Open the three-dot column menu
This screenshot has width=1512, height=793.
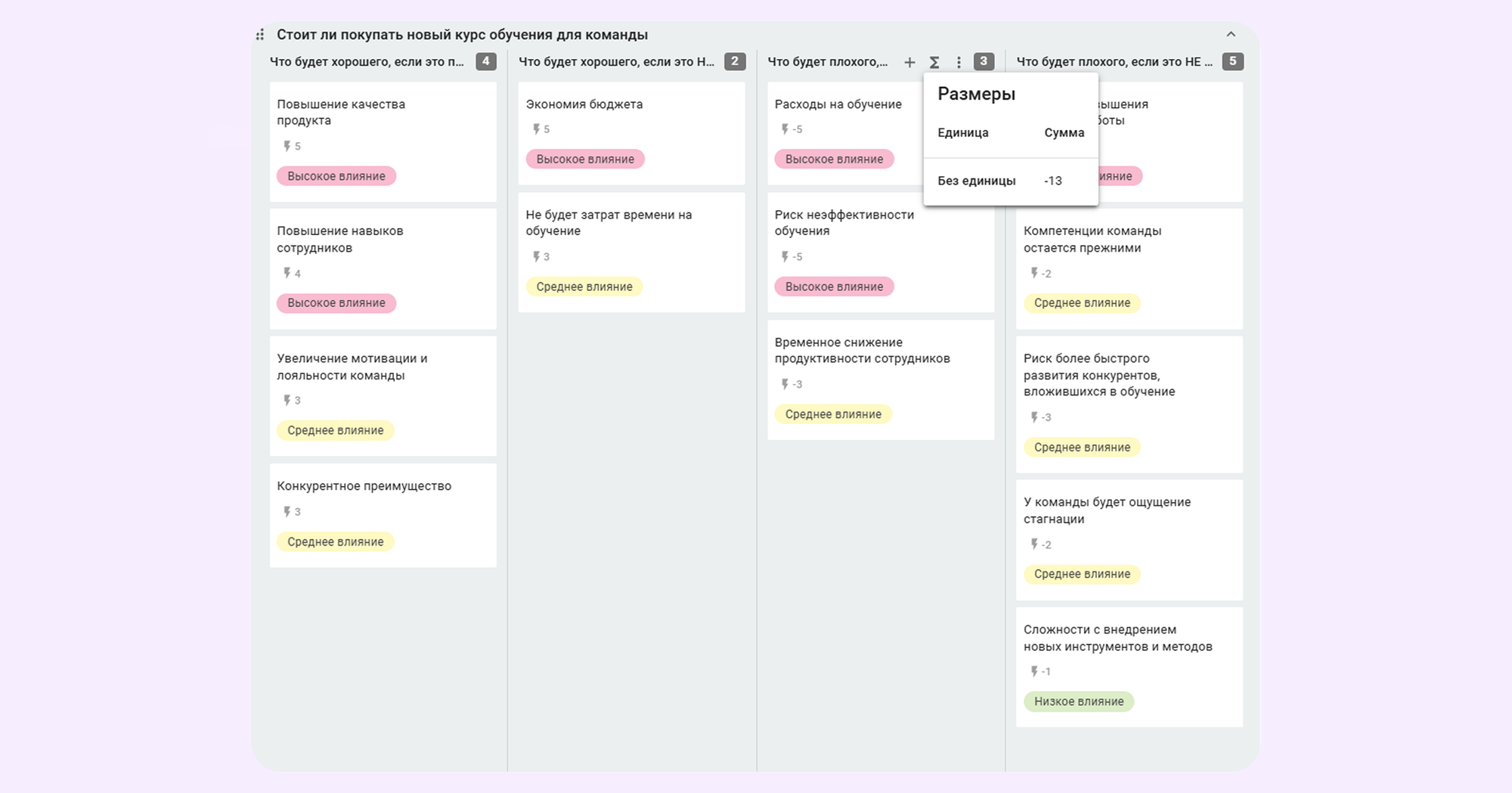pos(959,62)
